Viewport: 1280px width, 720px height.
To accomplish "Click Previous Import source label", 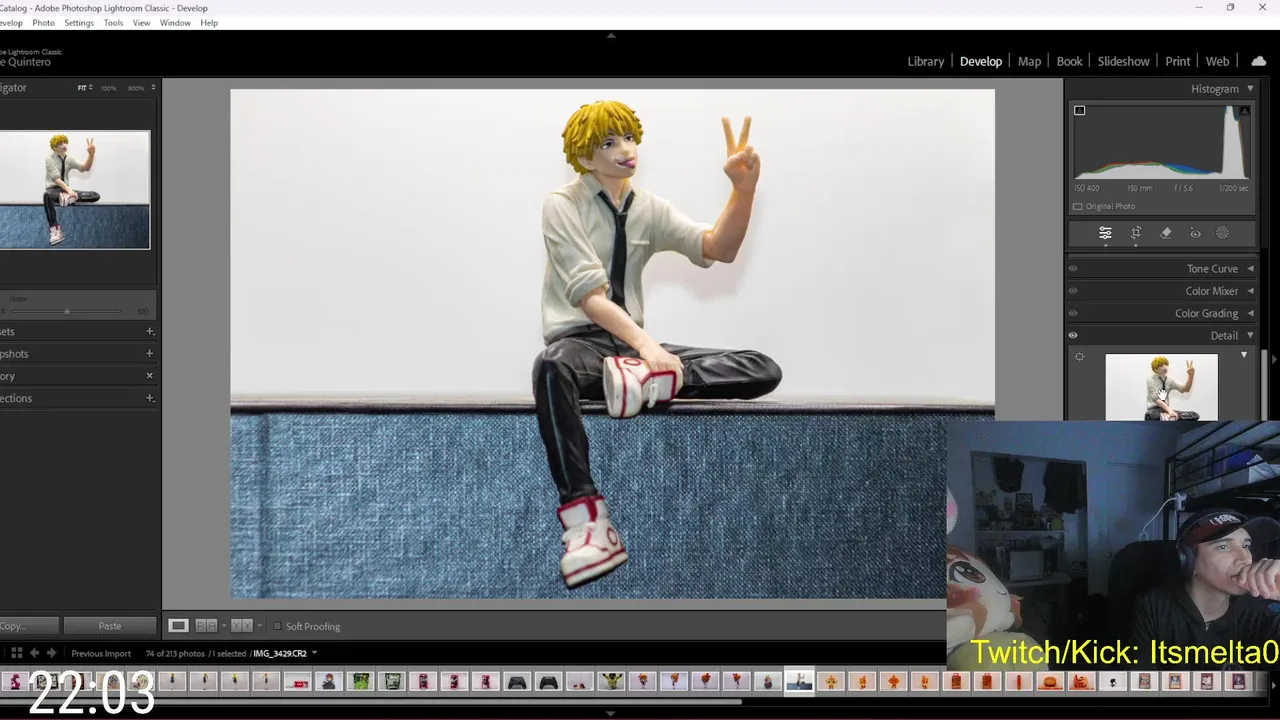I will [101, 653].
